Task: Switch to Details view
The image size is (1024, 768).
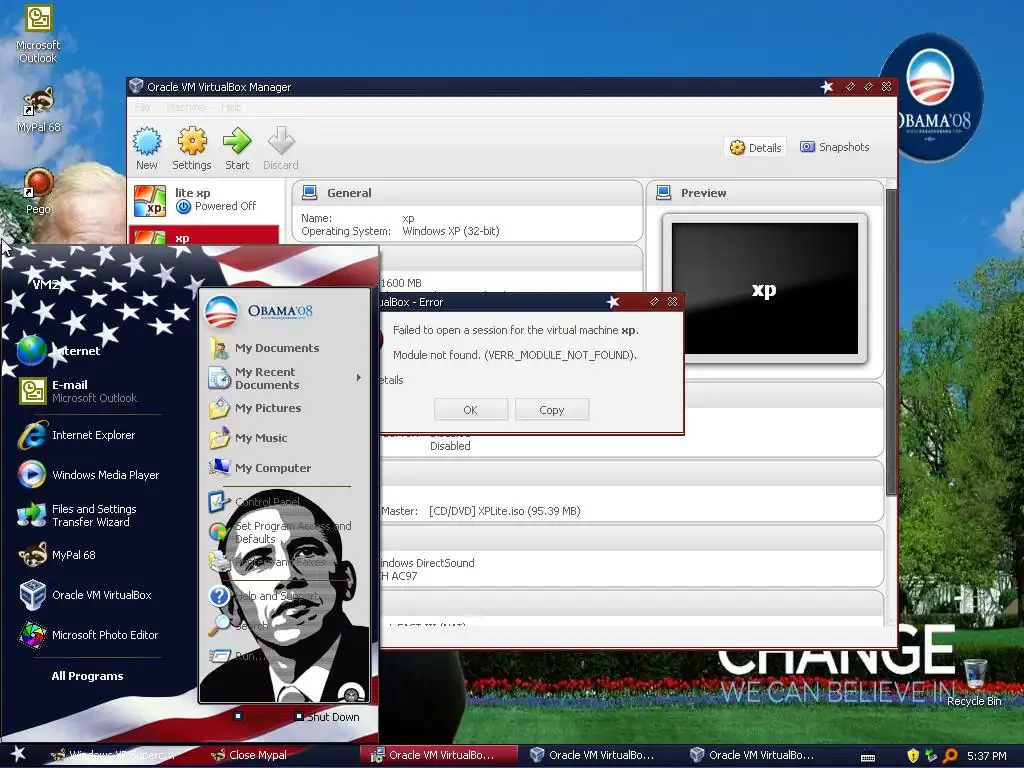Action: (756, 148)
